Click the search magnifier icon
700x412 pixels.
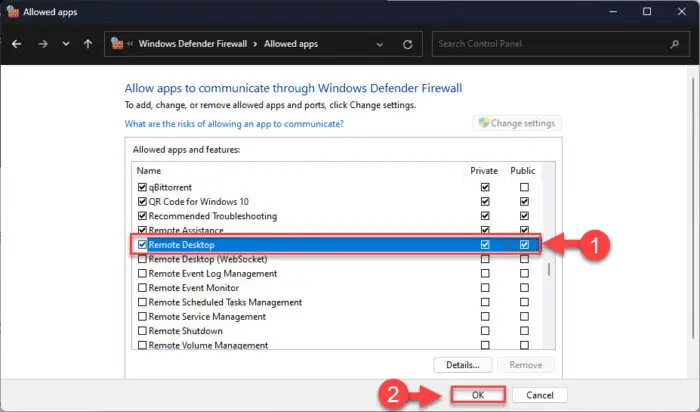[675, 44]
